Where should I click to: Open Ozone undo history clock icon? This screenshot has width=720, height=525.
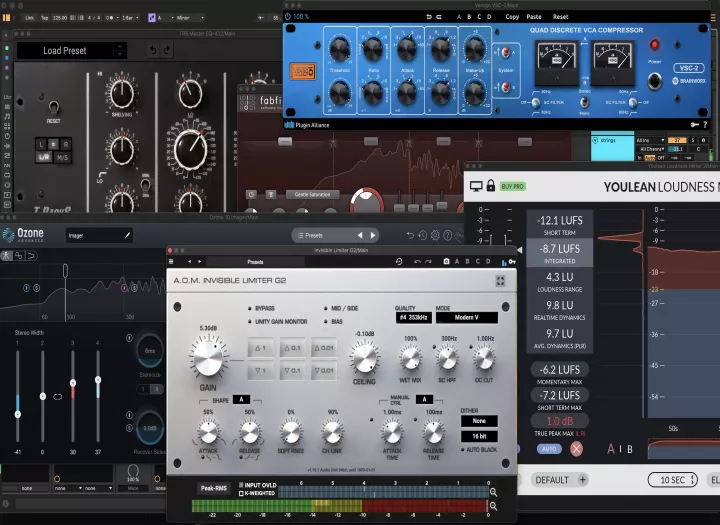coord(422,235)
